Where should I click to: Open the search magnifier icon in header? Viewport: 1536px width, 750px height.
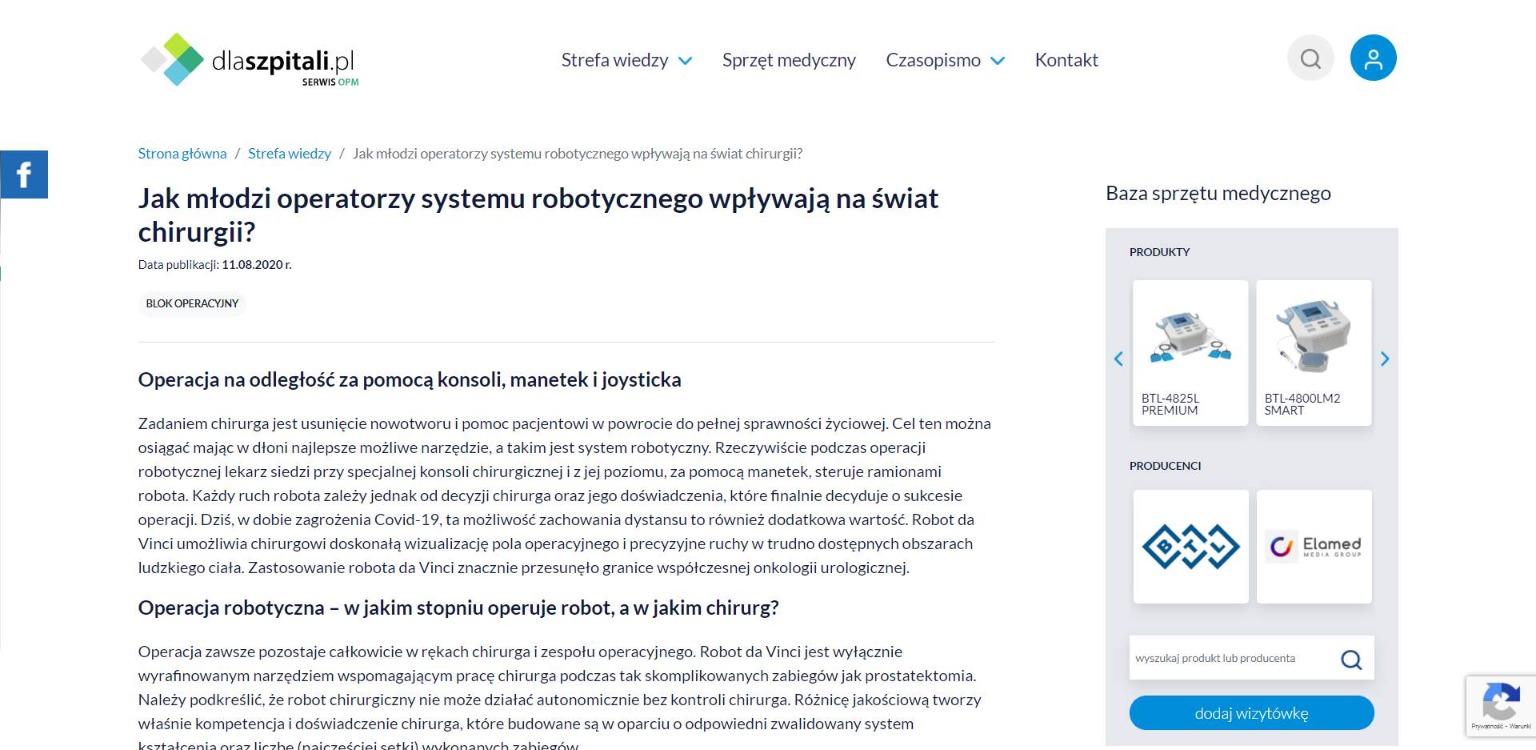click(1310, 58)
